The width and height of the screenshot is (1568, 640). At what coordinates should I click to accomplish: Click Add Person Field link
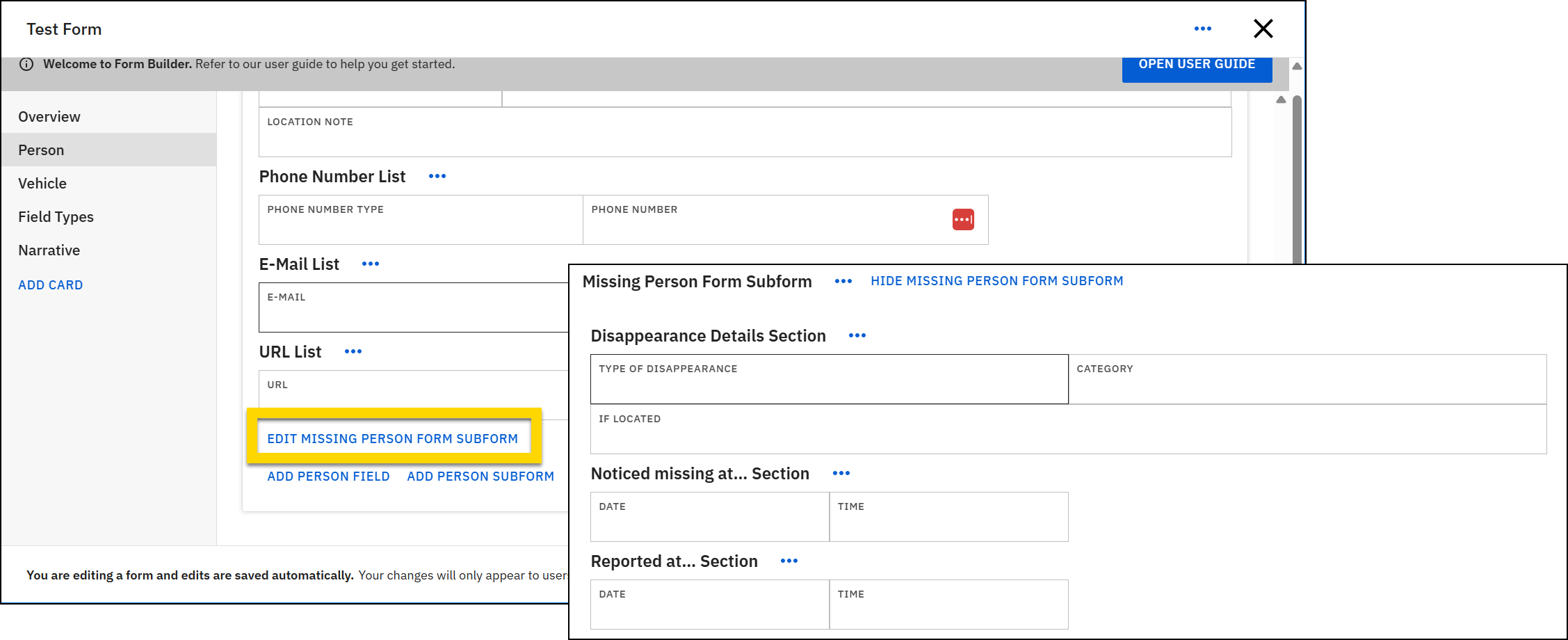point(328,477)
